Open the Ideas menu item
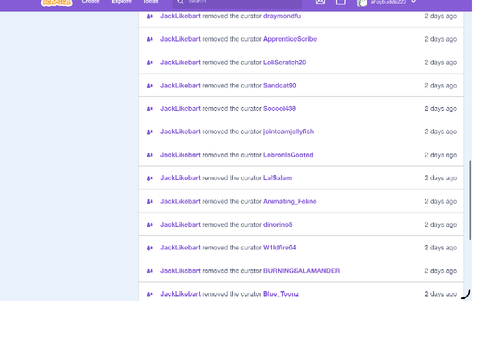This screenshot has width=480, height=360. pos(151,2)
